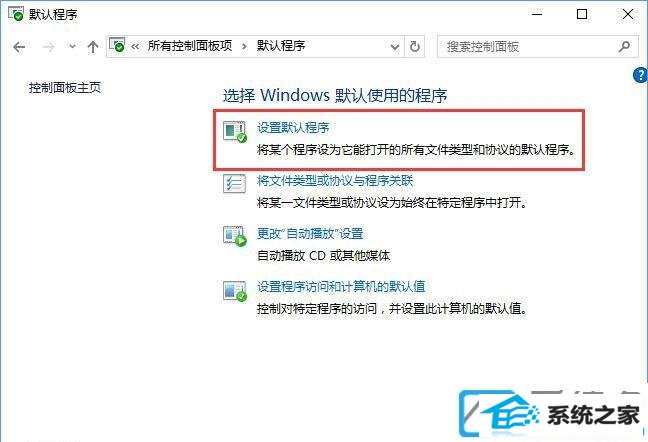Viewport: 648px width, 442px height.
Task: Expand the breadcrumb double-chevron menu
Action: coord(135,47)
